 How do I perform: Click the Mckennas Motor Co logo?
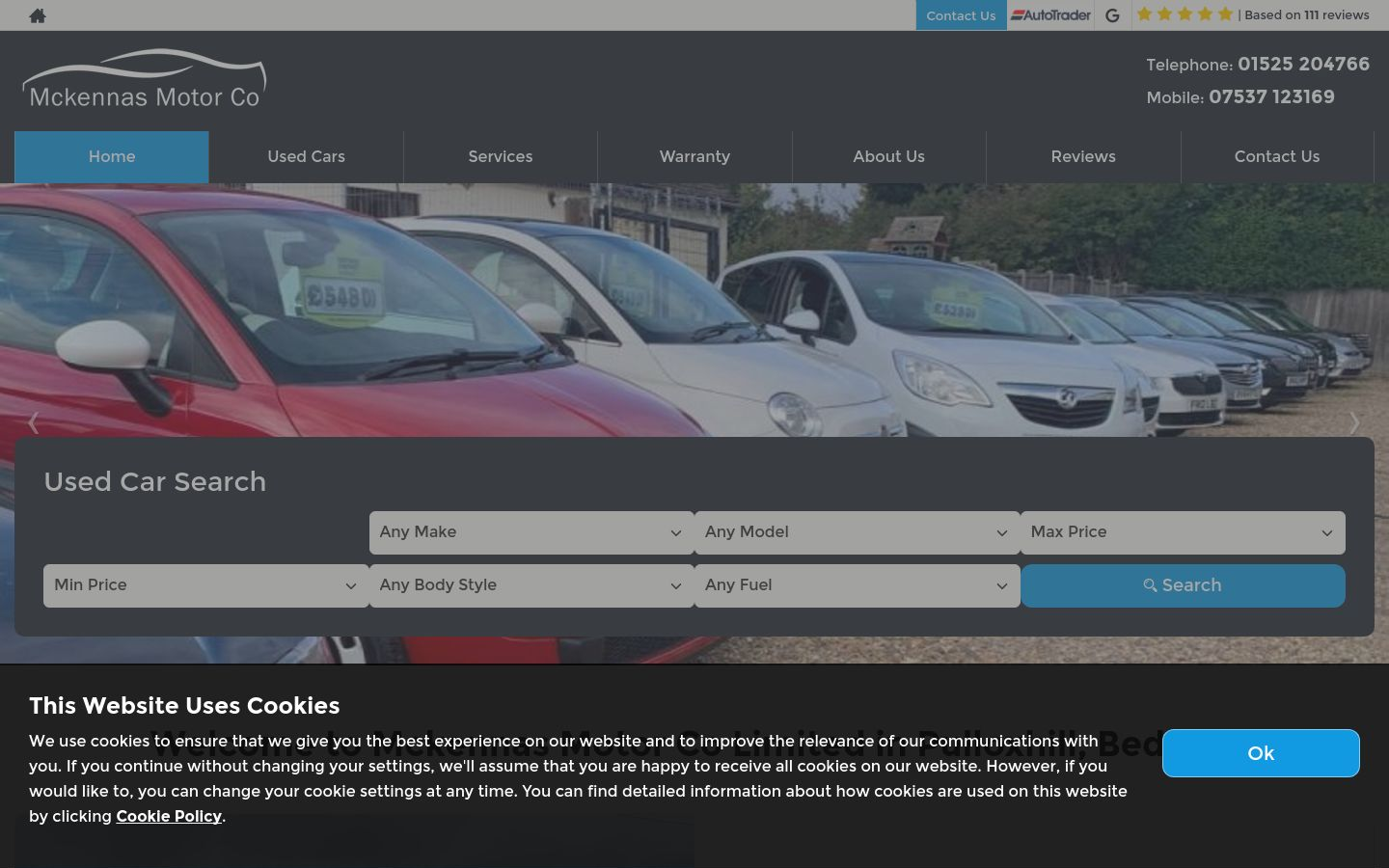point(145,78)
